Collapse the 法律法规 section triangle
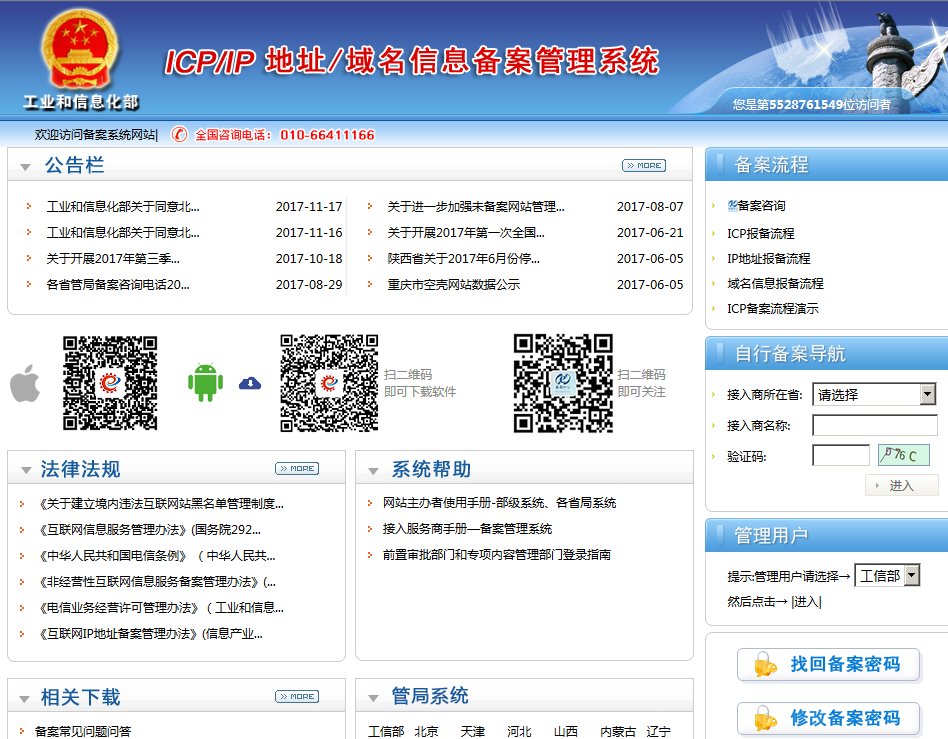 click(26, 470)
